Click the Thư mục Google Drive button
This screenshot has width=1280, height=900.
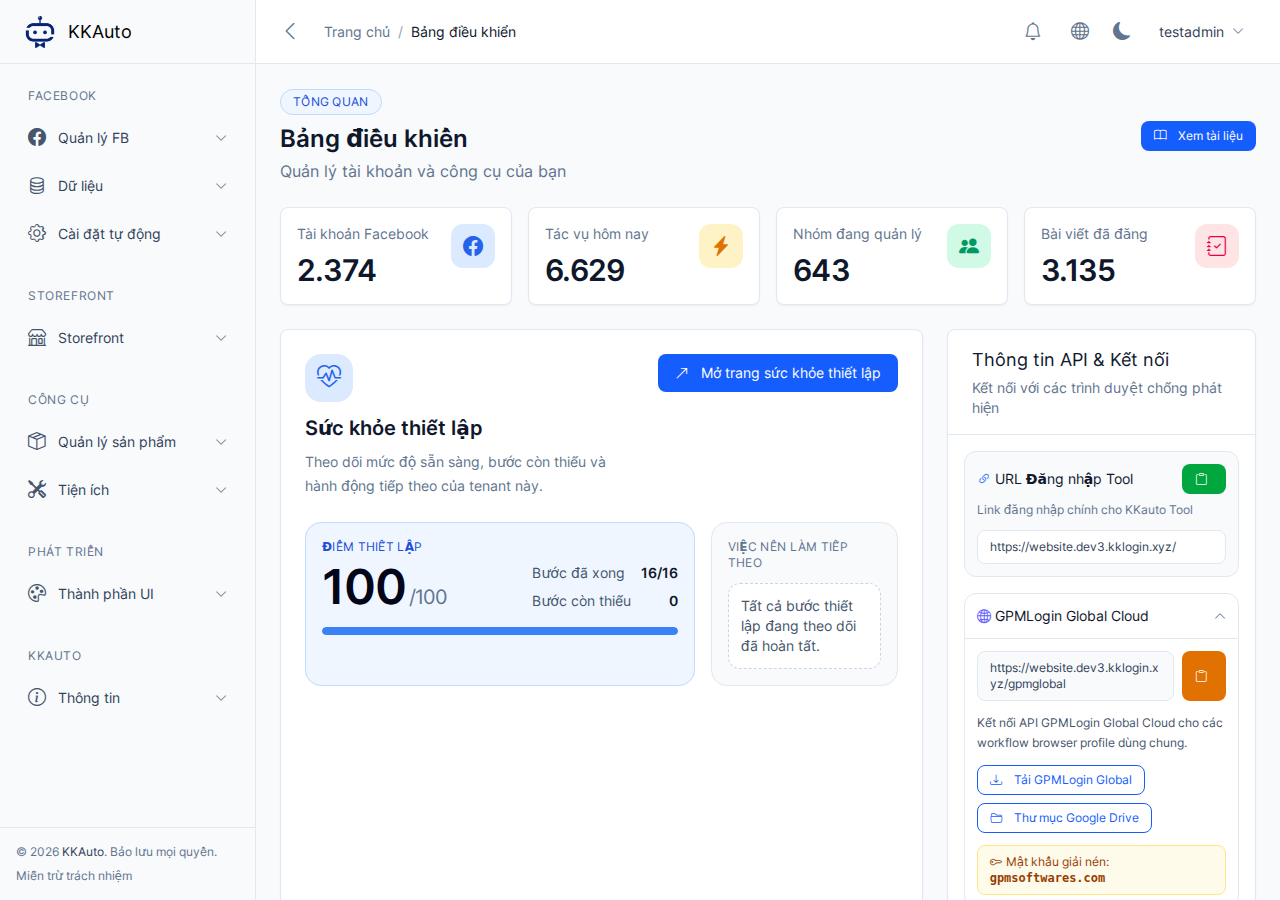tap(1065, 818)
